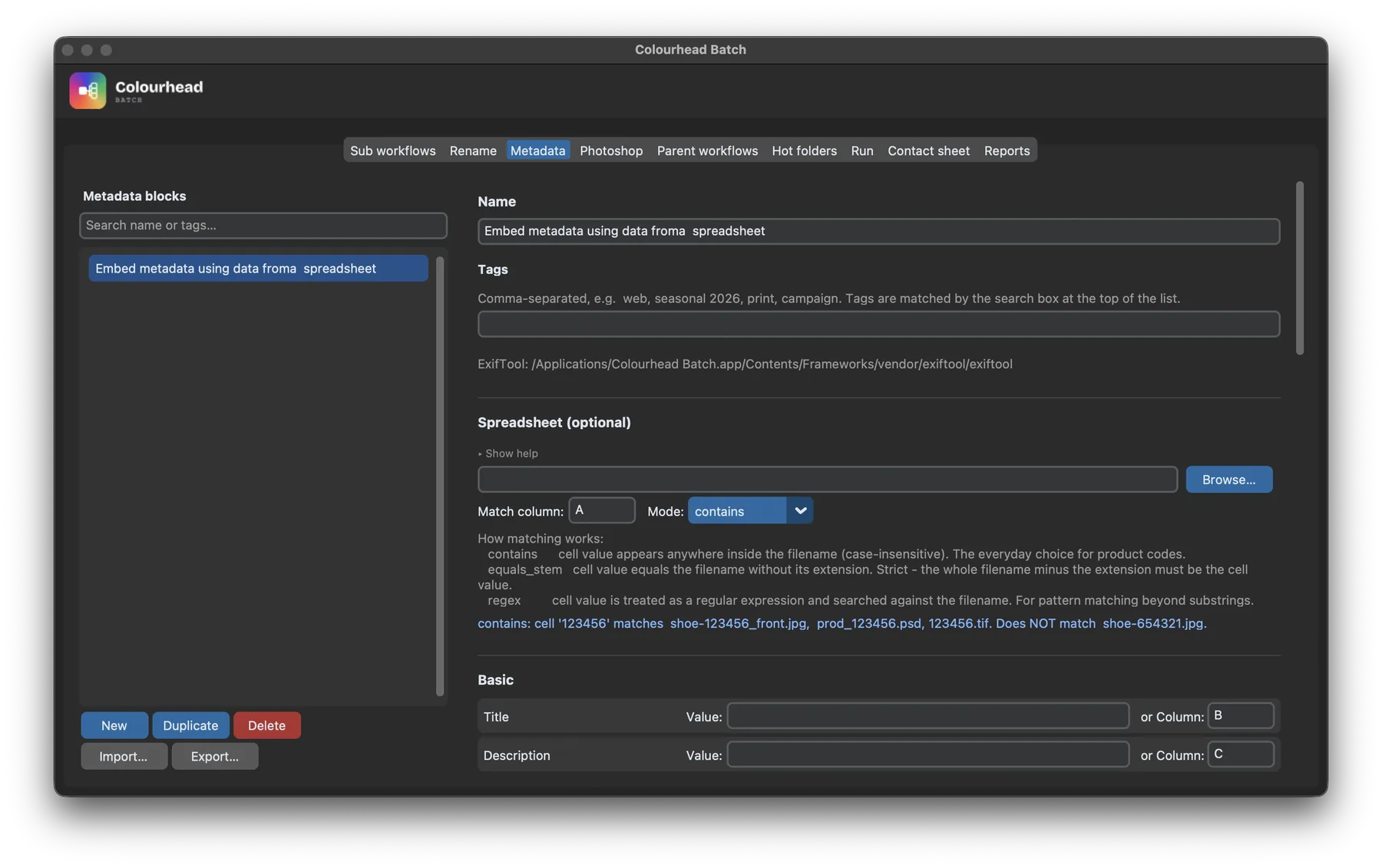Viewport: 1382px width, 868px height.
Task: Click the ExifTool path text
Action: (x=745, y=364)
